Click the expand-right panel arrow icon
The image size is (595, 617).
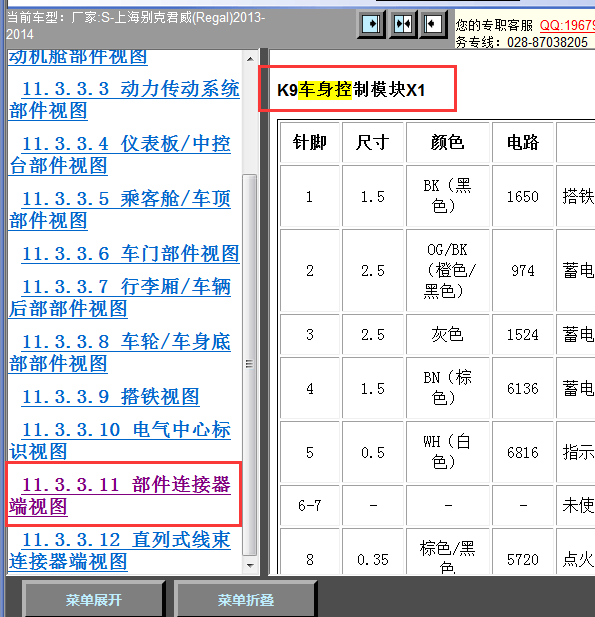[x=371, y=24]
